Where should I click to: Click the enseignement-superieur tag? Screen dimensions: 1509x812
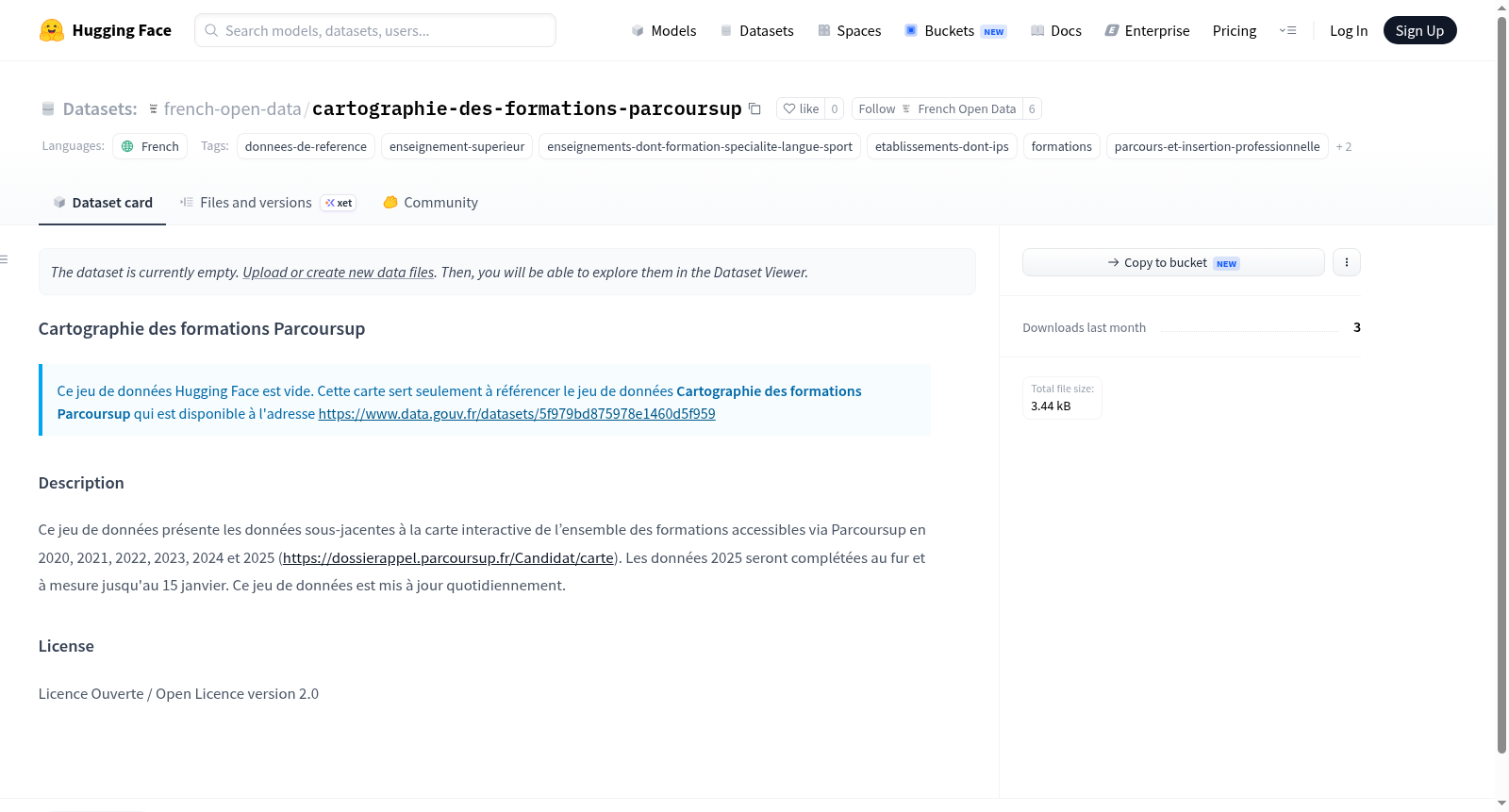[x=456, y=146]
